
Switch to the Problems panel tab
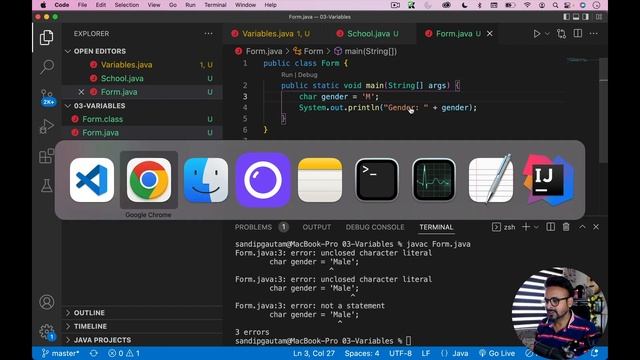253,227
